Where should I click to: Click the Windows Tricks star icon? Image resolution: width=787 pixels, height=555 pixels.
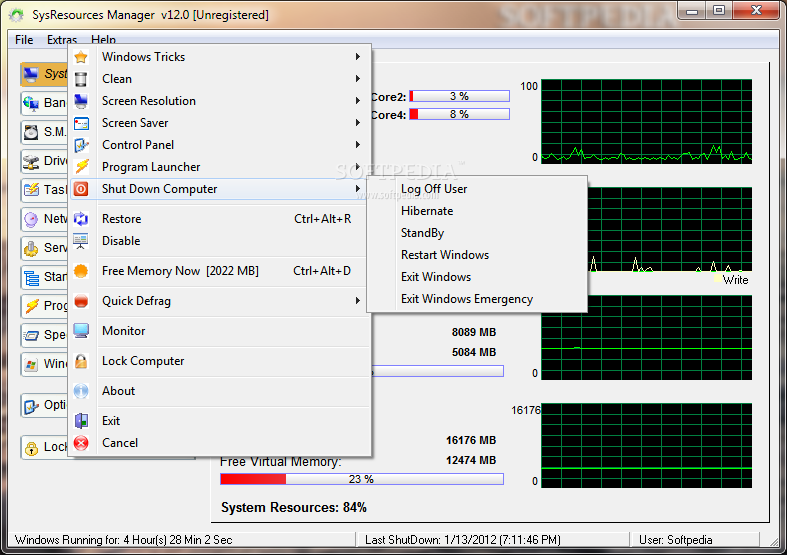tap(81, 57)
